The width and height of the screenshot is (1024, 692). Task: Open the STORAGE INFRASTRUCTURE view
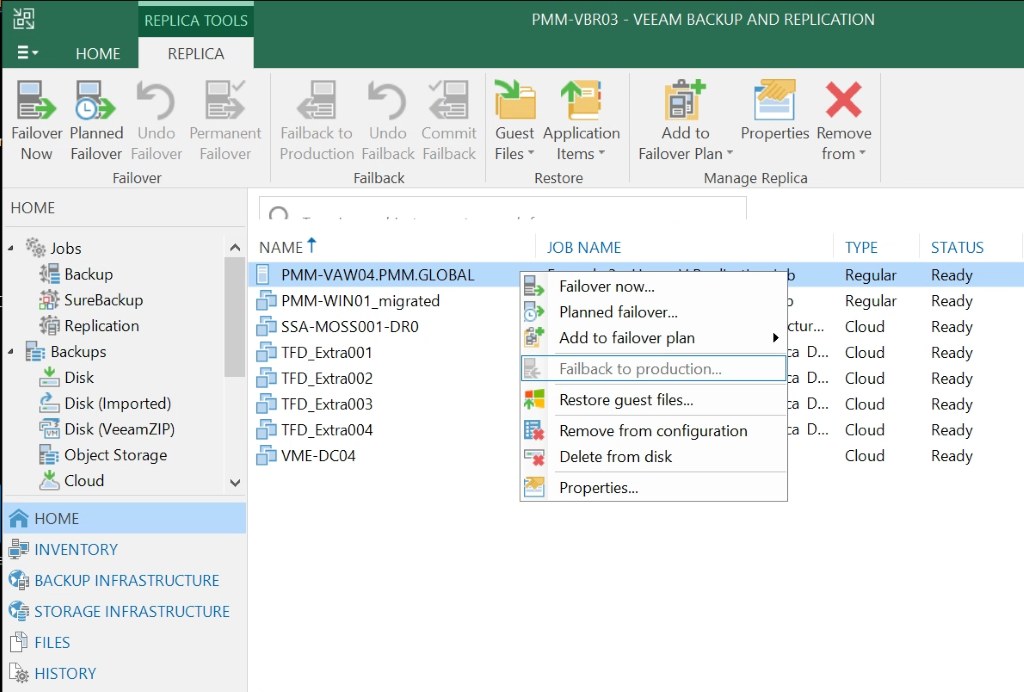125,612
